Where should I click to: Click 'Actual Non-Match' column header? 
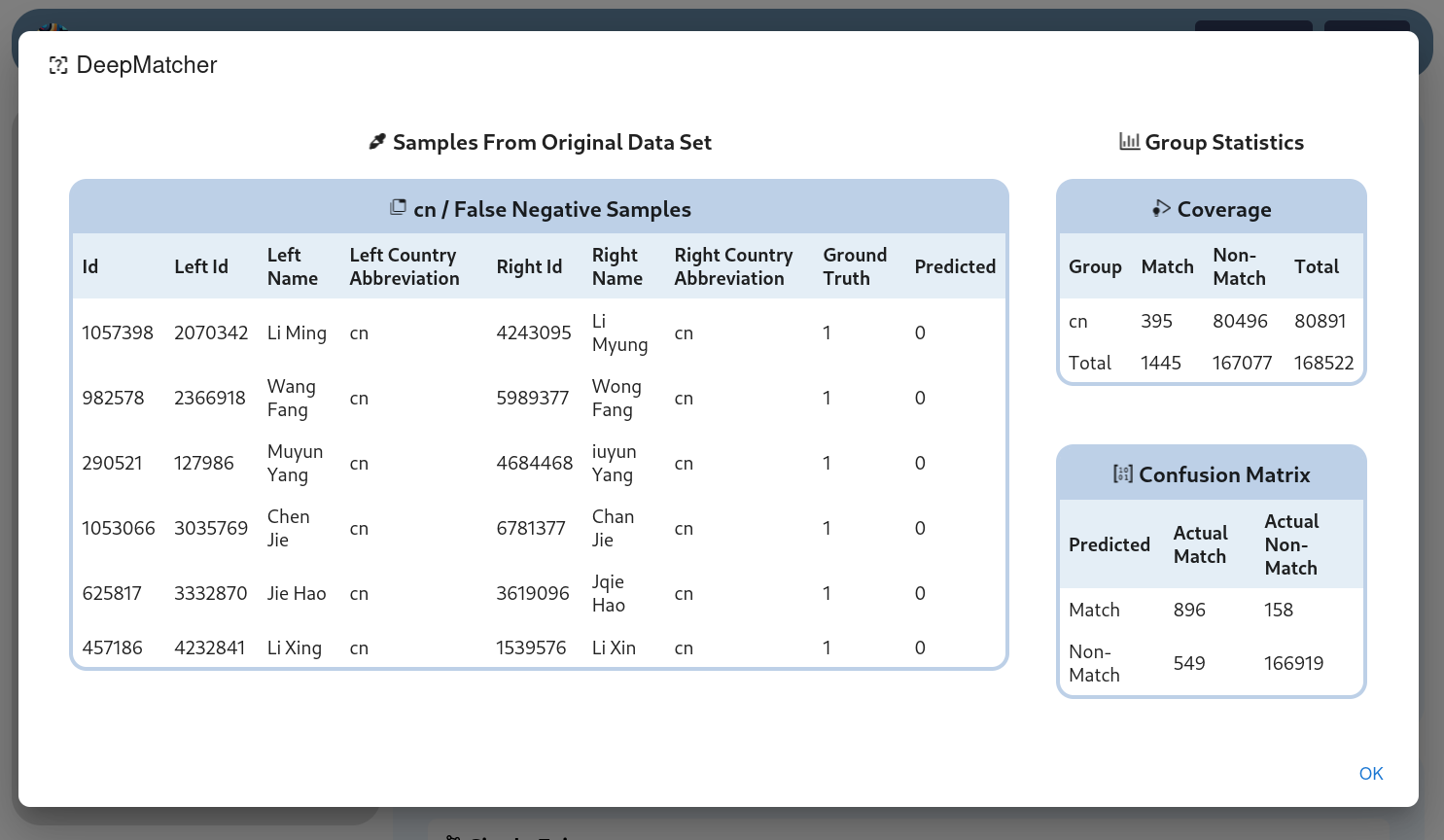[1291, 544]
